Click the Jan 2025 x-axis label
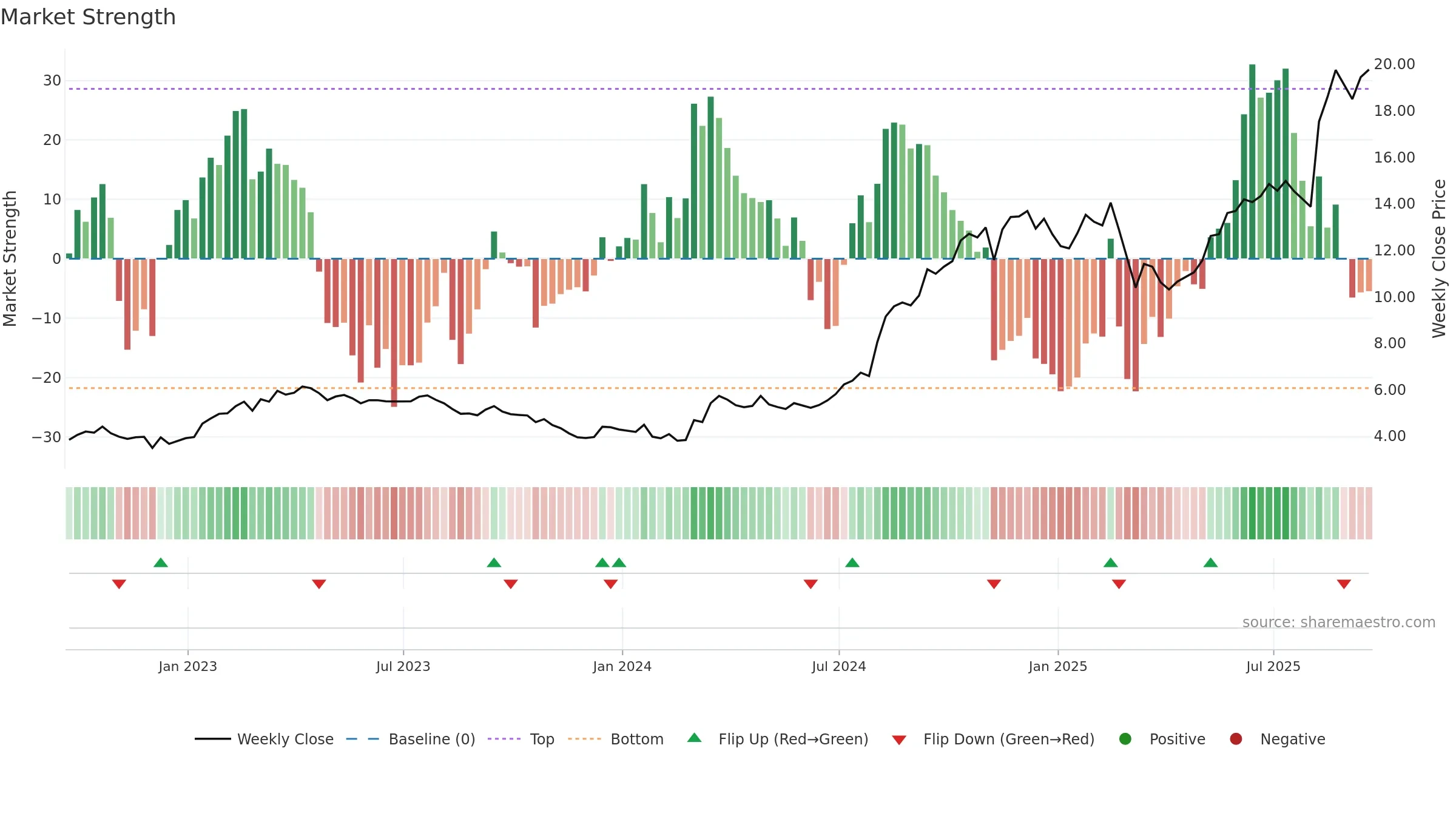Image resolution: width=1456 pixels, height=819 pixels. (1057, 667)
